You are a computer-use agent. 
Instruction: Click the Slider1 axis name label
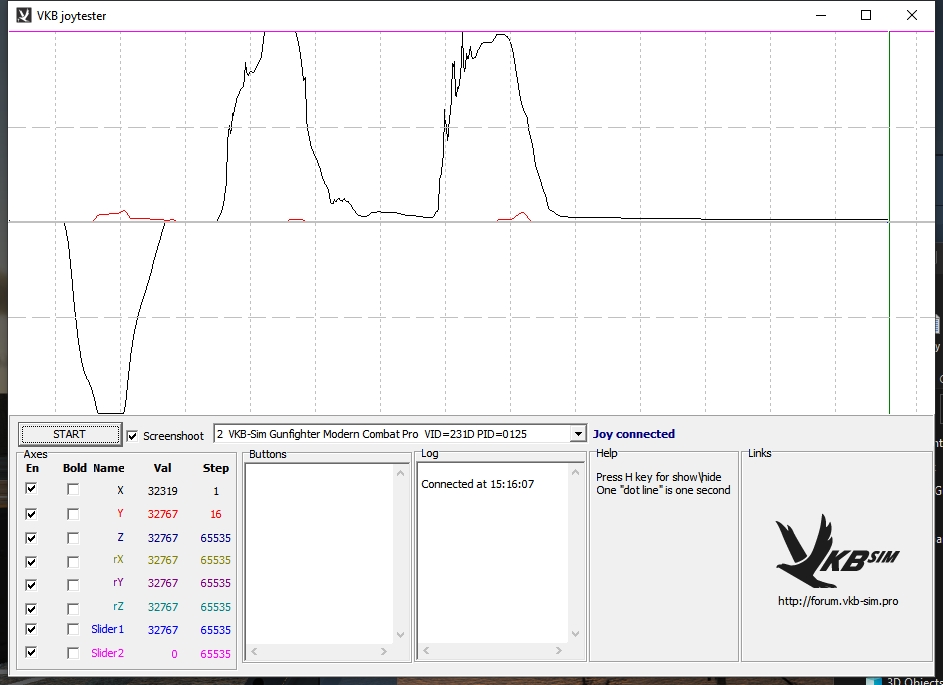108,629
